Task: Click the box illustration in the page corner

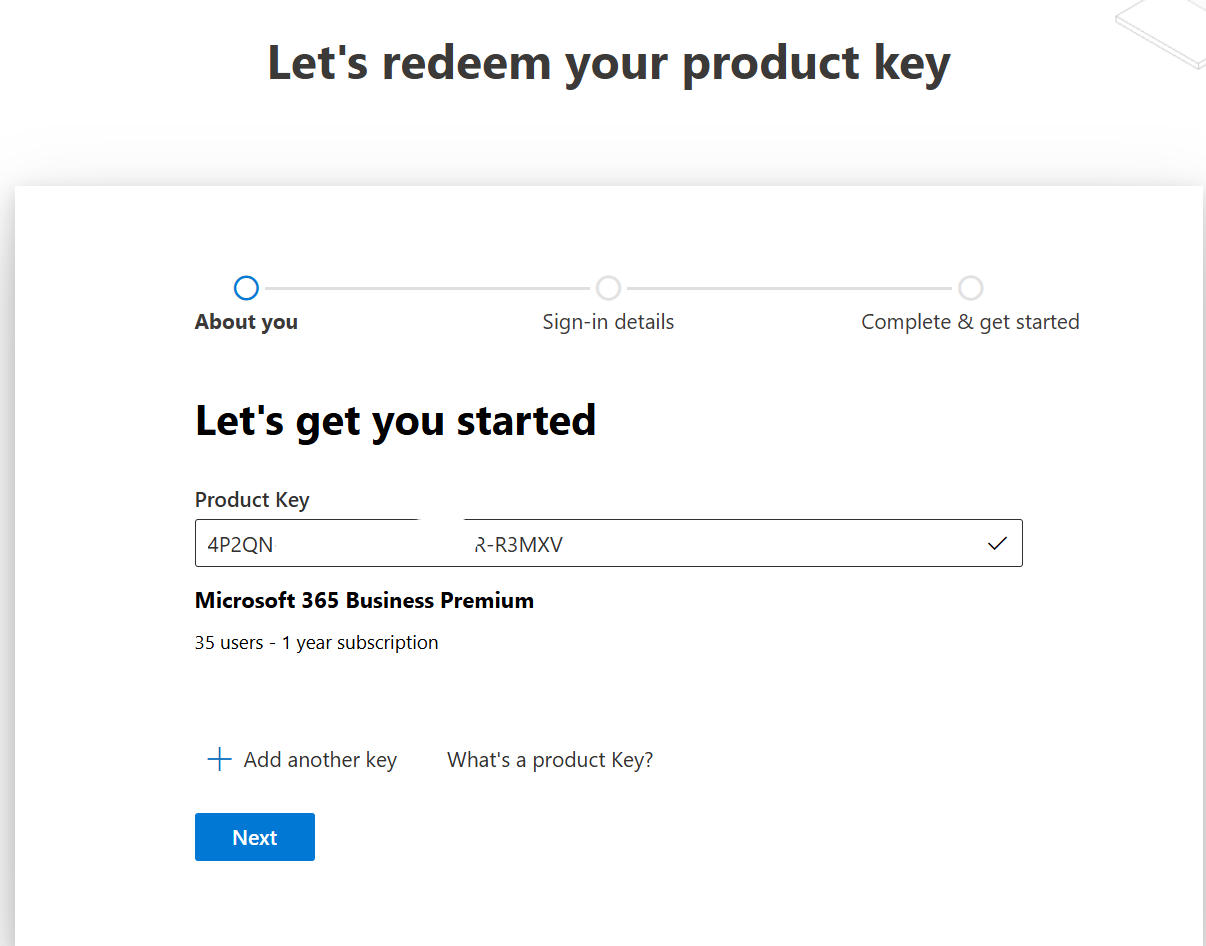Action: 1162,34
